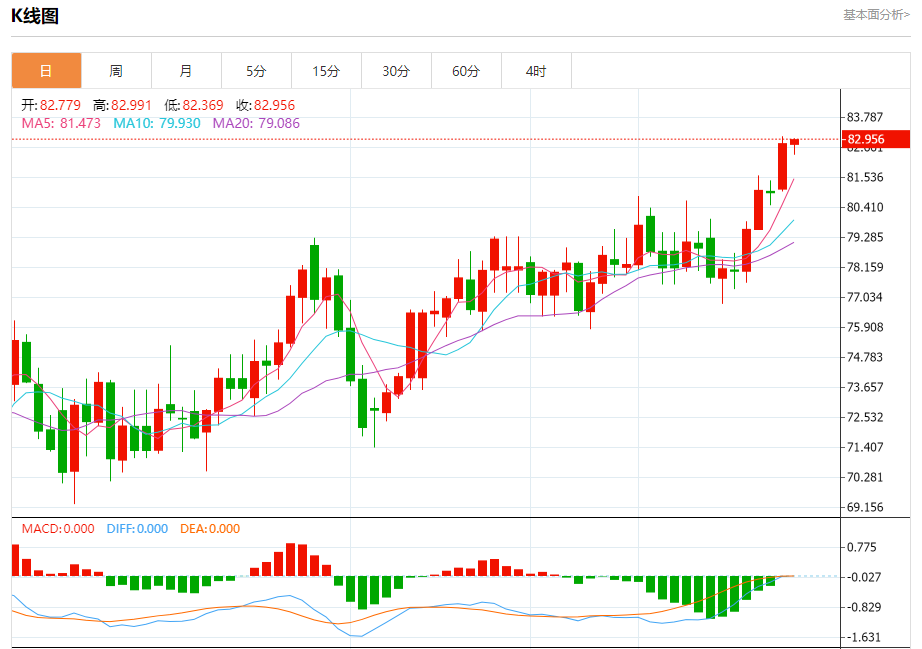Click the MA5: 81.473 label
This screenshot has width=922, height=649.
[61, 123]
